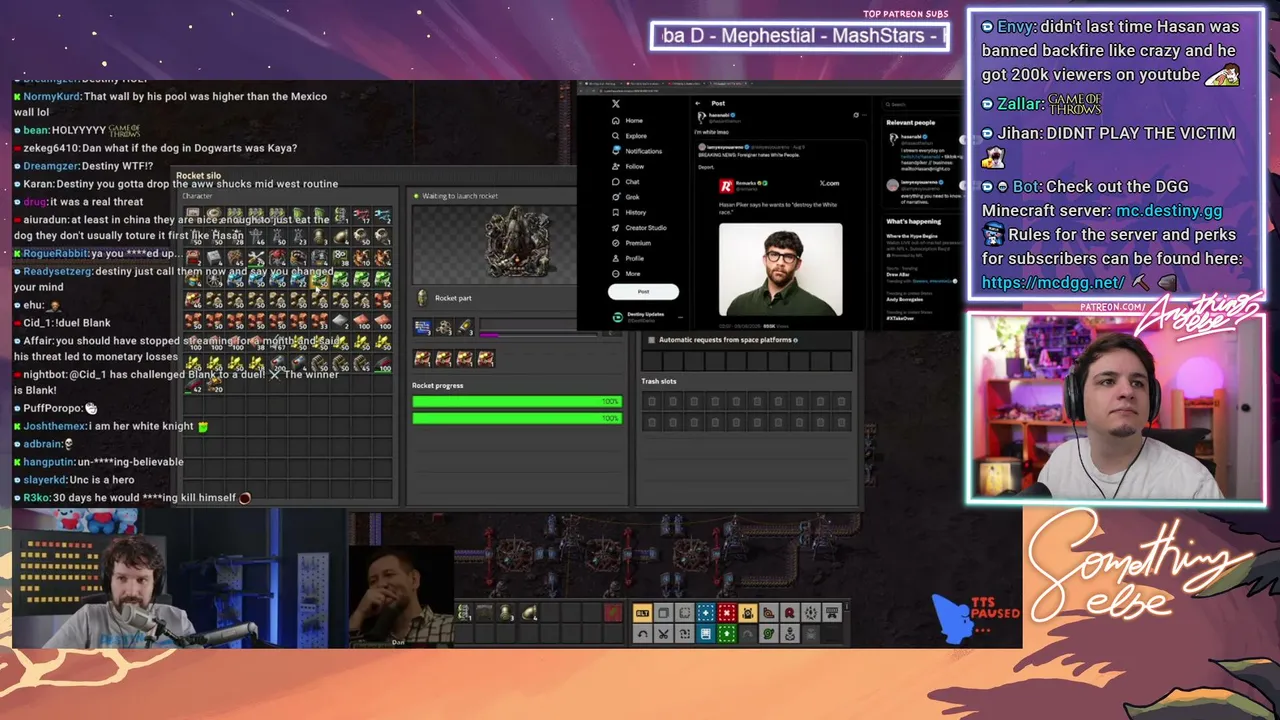This screenshot has width=1280, height=720.
Task: Open Creator Studio in the X sidebar
Action: pos(639,228)
